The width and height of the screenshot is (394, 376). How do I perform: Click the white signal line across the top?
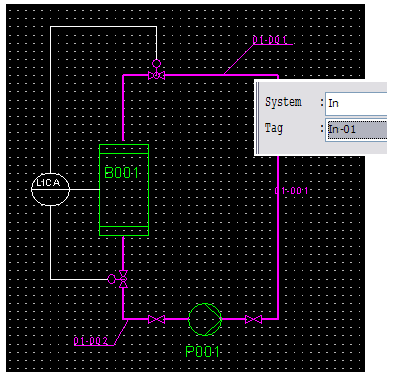103,27
